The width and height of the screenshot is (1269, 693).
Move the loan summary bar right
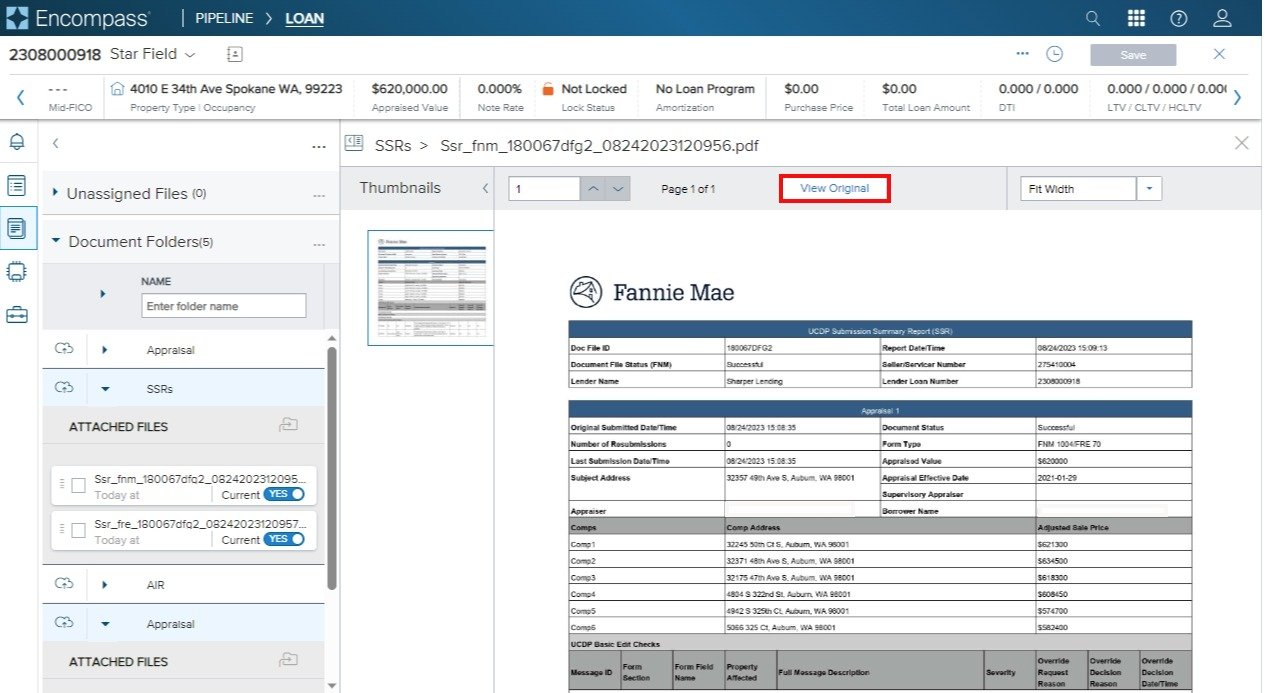(x=1237, y=97)
